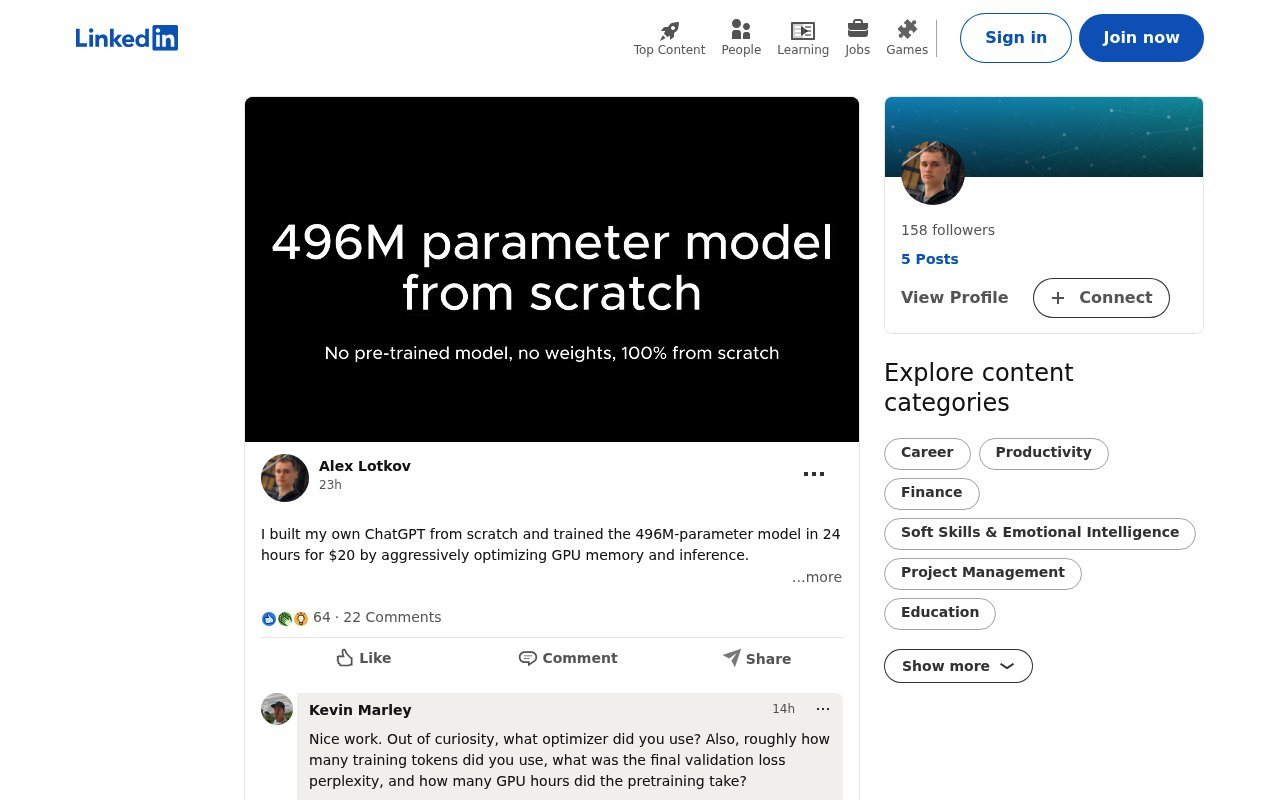Click the 158 followers text
Screen dimensions: 1280x800
[x=948, y=230]
